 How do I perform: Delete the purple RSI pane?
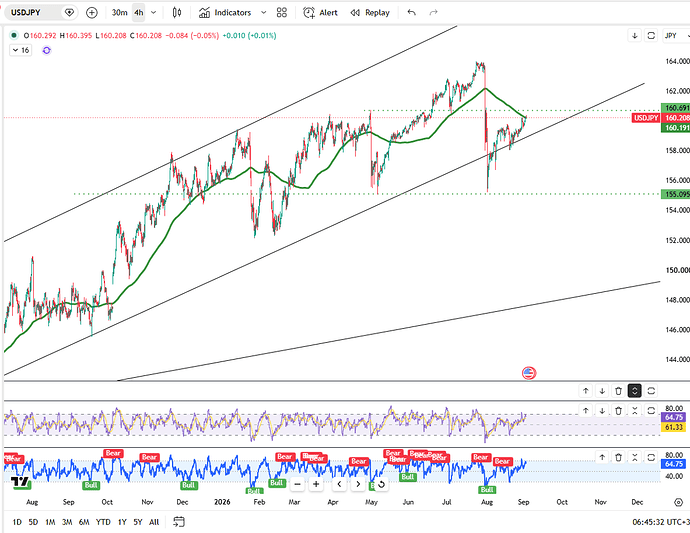tap(618, 411)
